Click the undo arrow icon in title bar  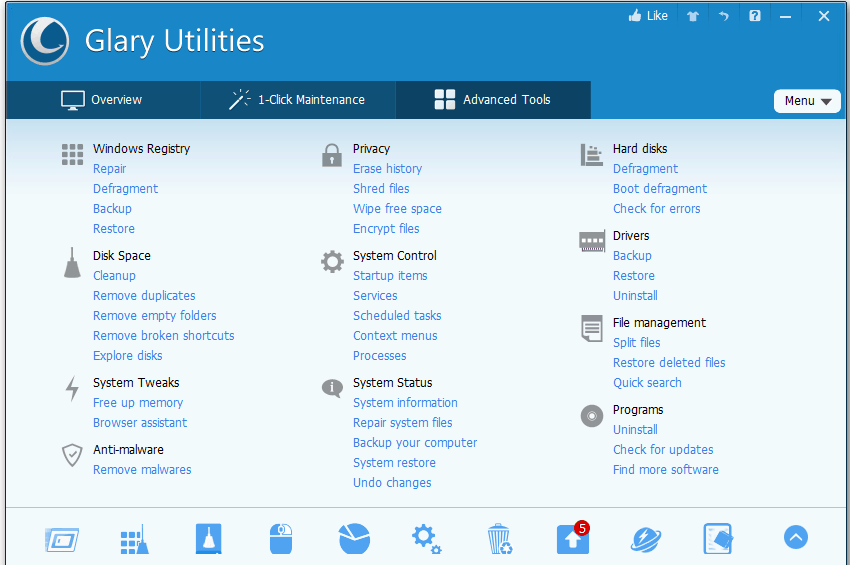pos(724,16)
